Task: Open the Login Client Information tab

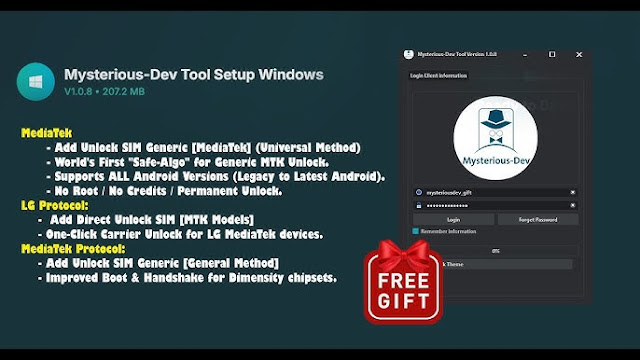Action: [438, 76]
